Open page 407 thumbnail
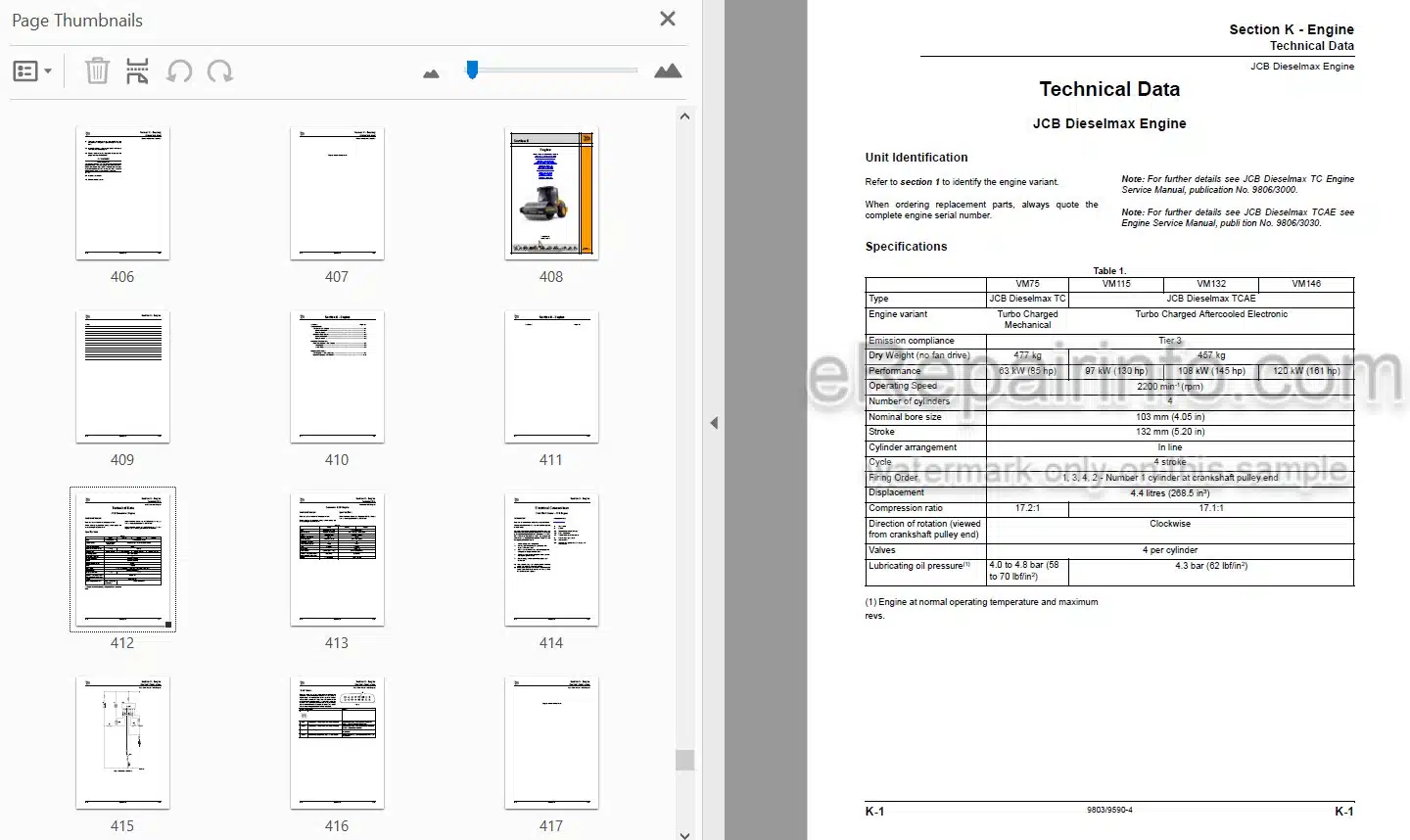Viewport: 1410px width, 840px height. [x=337, y=194]
